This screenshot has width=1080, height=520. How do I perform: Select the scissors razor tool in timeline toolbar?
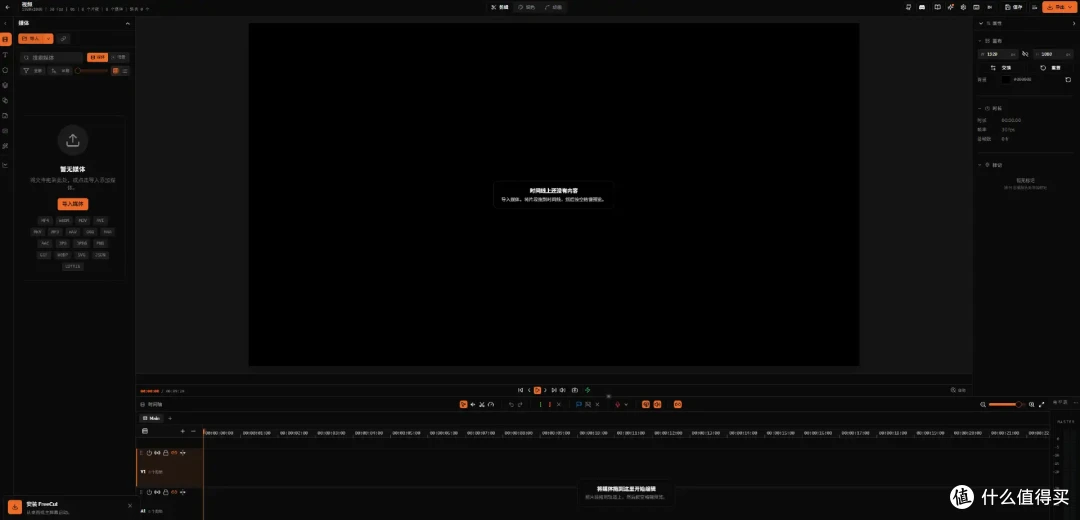pos(481,404)
